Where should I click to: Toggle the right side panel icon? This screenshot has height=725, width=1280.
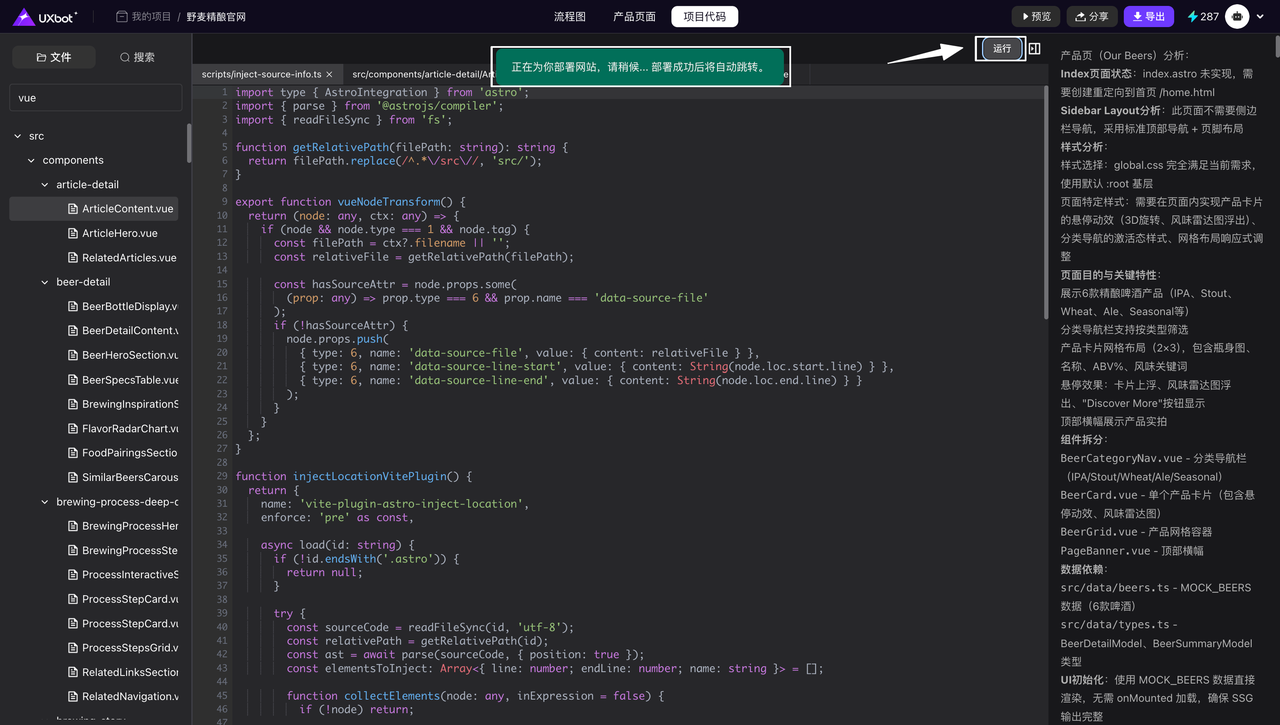point(1035,49)
